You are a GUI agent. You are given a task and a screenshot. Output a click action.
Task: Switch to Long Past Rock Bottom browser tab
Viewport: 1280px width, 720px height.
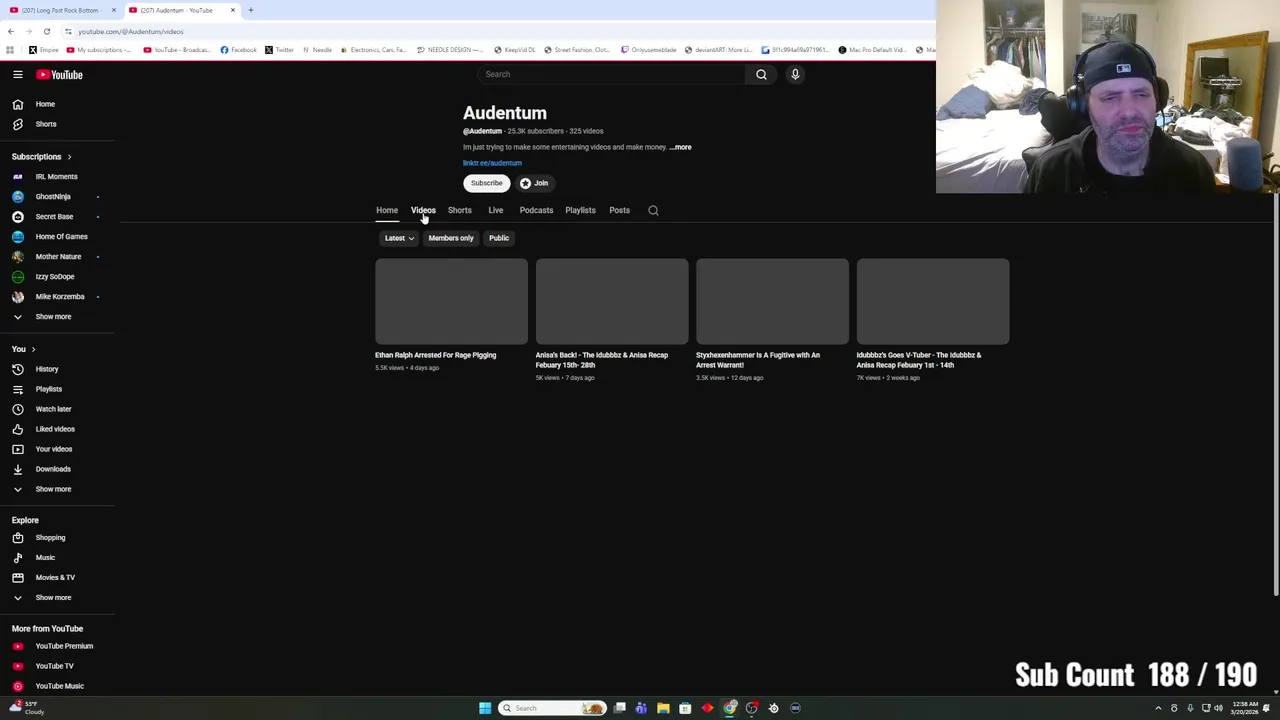point(61,10)
